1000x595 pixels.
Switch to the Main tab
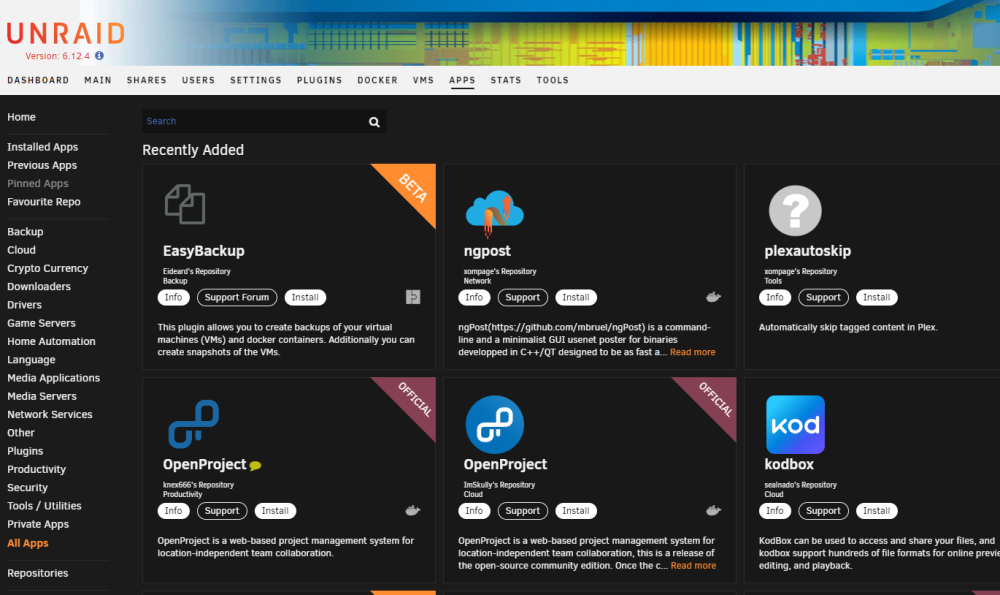pyautogui.click(x=98, y=80)
